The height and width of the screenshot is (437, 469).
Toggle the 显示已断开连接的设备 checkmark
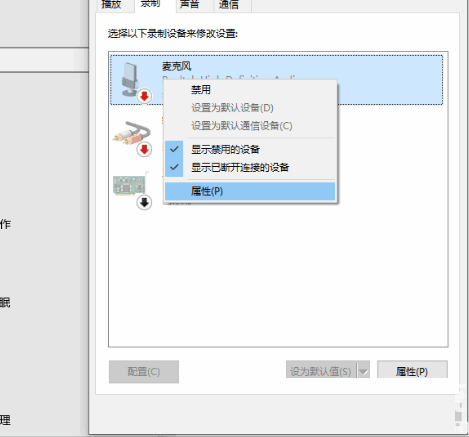174,167
